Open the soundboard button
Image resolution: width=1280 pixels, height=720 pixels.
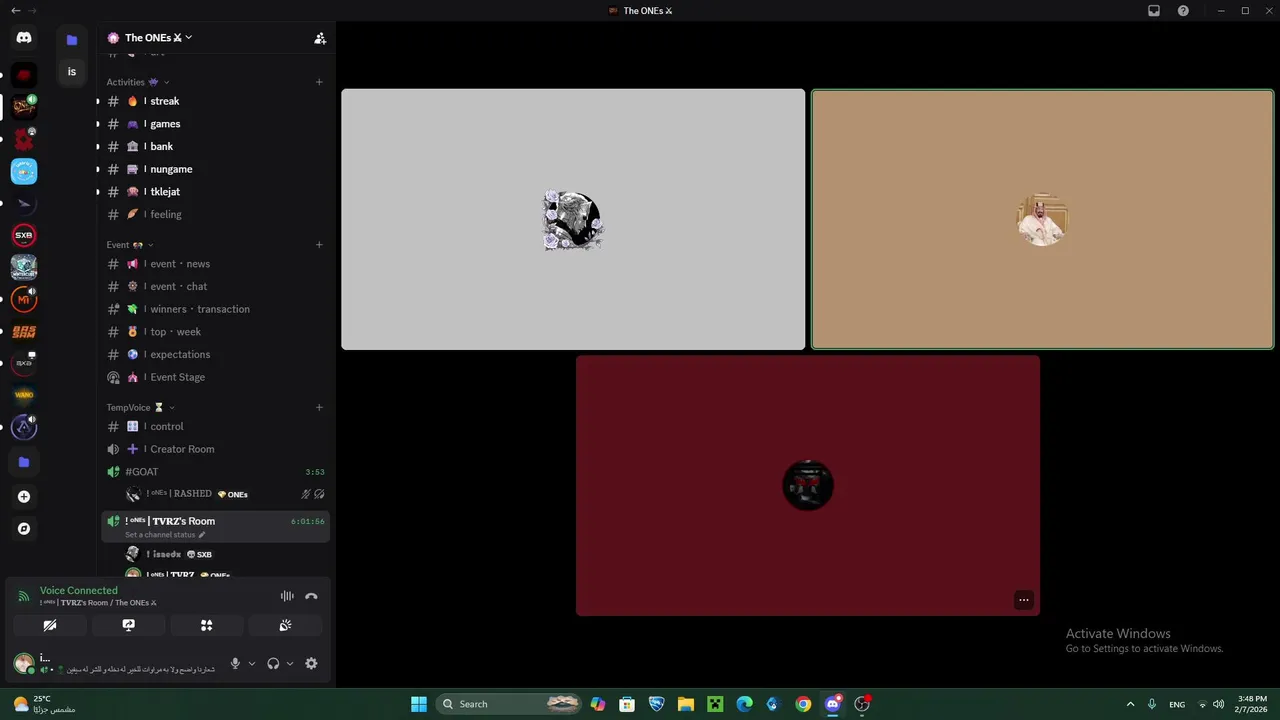(285, 625)
